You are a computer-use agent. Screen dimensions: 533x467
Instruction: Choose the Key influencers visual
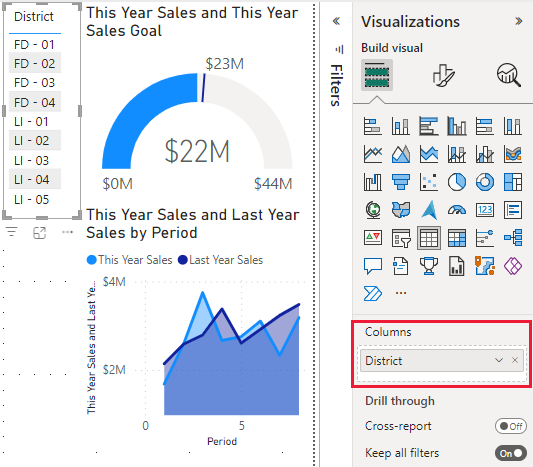(485, 238)
